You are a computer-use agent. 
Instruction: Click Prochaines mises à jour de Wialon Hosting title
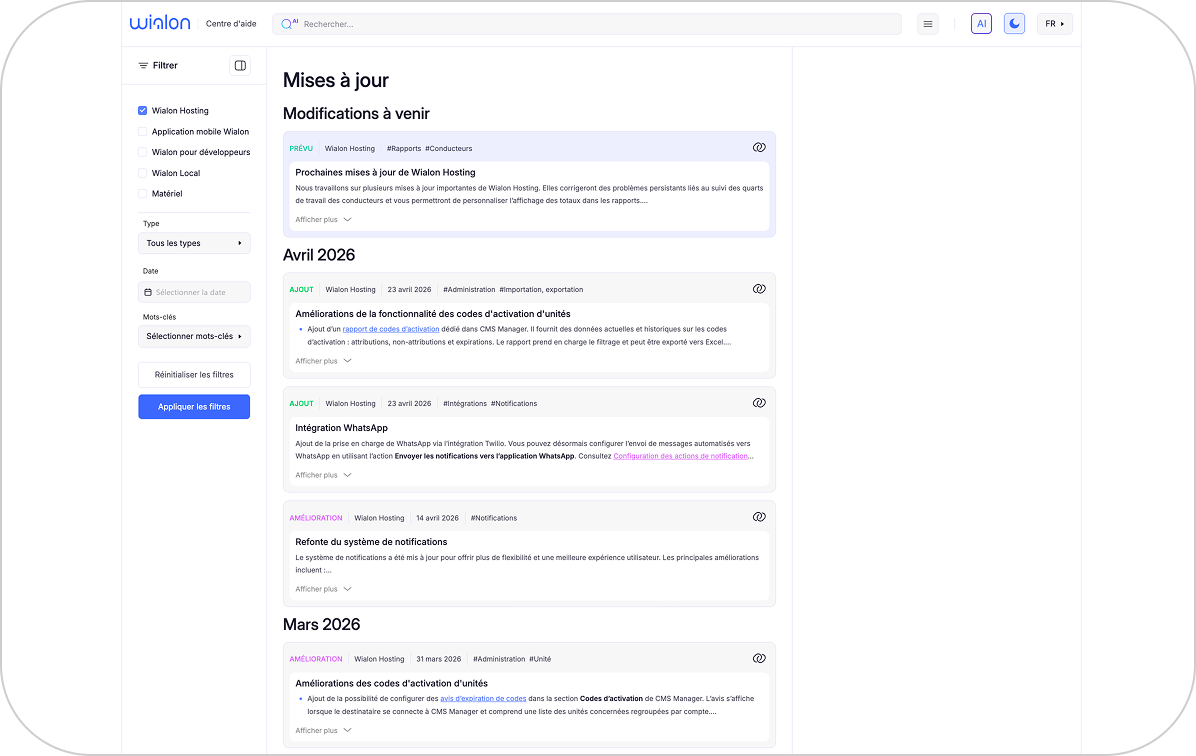pyautogui.click(x=385, y=172)
